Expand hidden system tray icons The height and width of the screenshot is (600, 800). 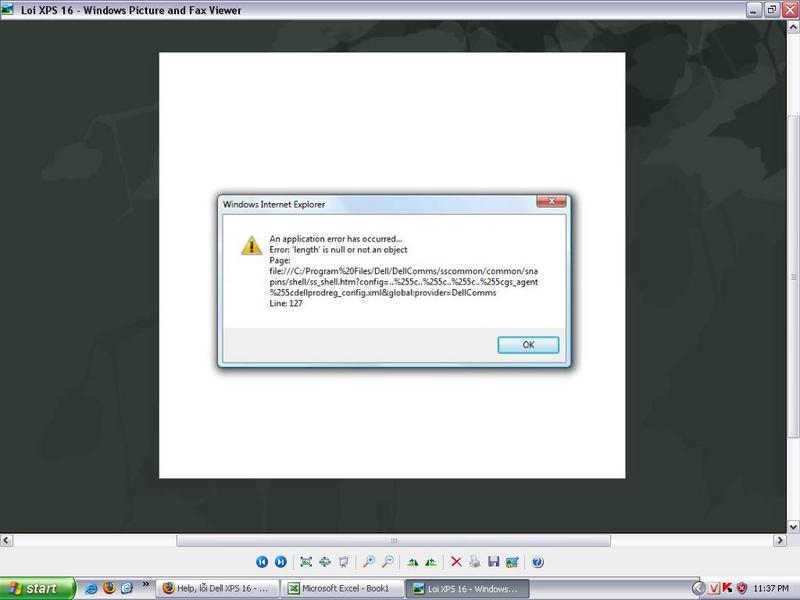pos(697,588)
